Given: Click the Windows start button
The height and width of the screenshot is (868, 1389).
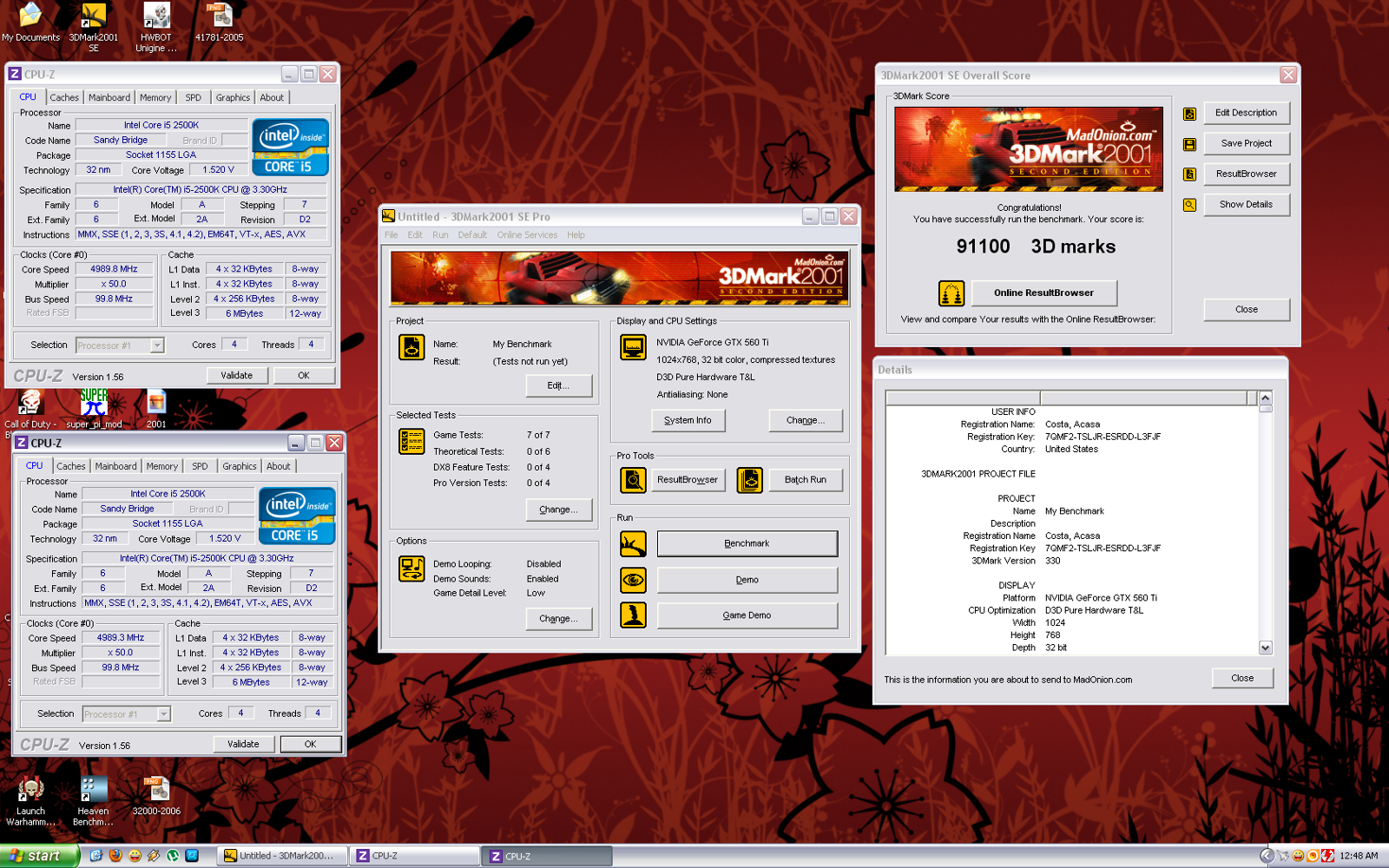Looking at the screenshot, I should (x=40, y=856).
